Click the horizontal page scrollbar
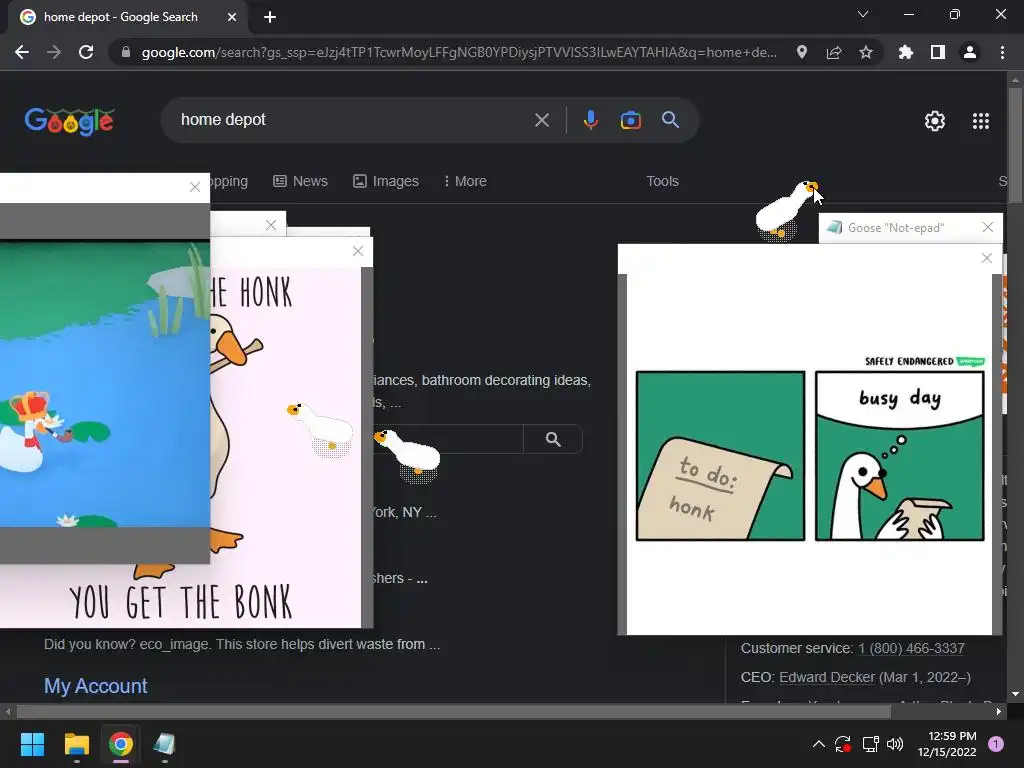 [454, 712]
